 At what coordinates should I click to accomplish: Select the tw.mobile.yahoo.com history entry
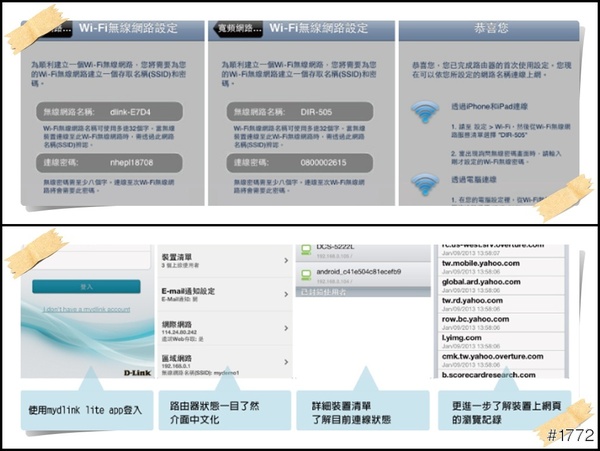pos(501,267)
